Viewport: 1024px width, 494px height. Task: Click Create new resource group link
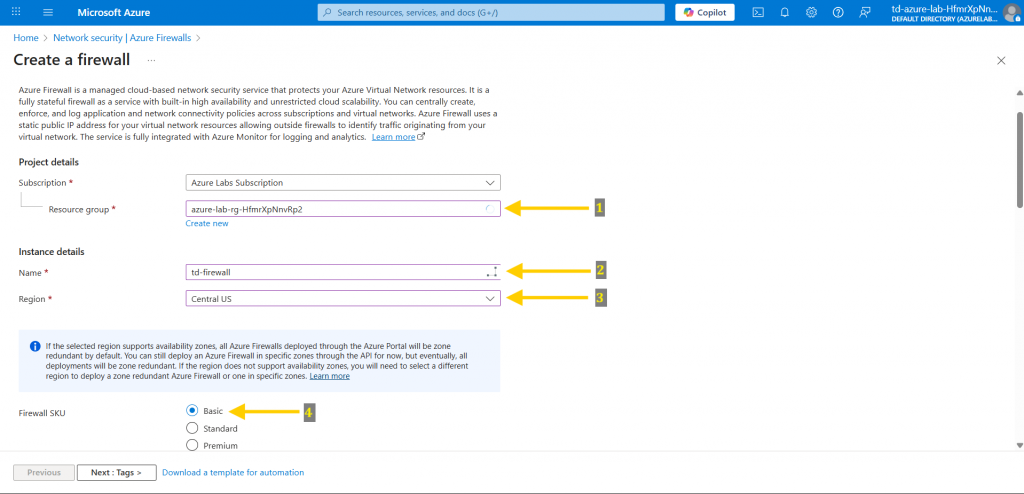point(207,223)
